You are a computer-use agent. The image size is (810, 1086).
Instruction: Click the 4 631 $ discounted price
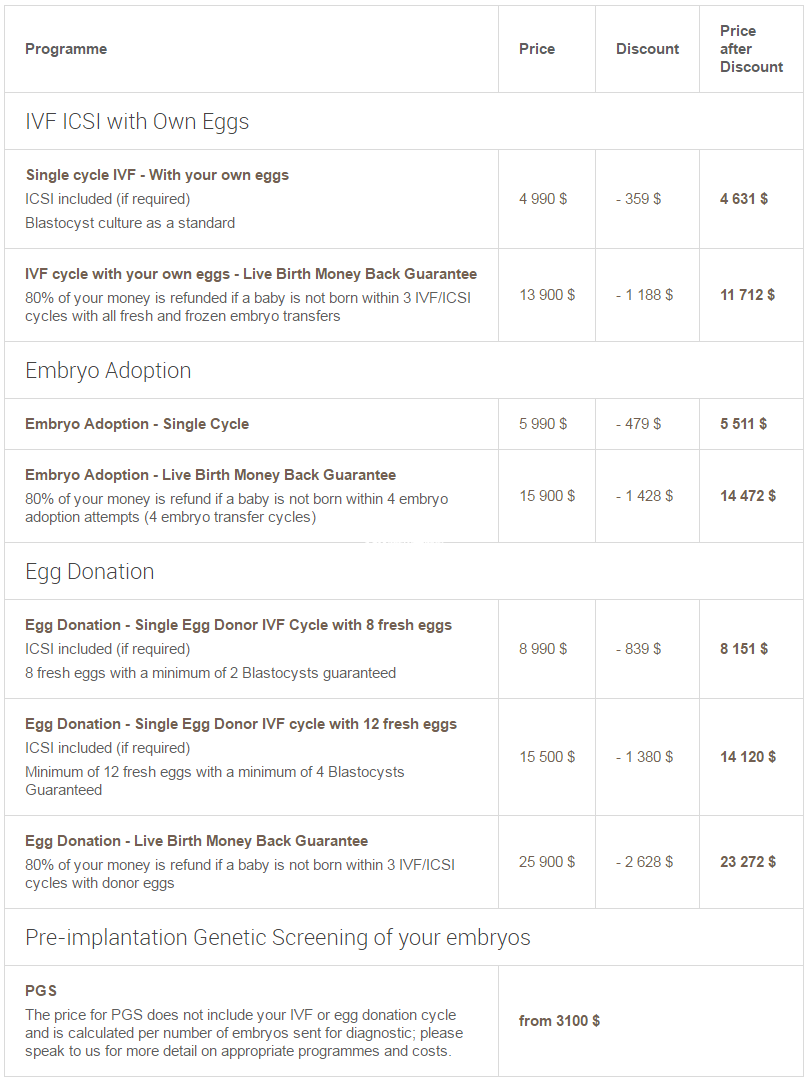[x=744, y=199]
